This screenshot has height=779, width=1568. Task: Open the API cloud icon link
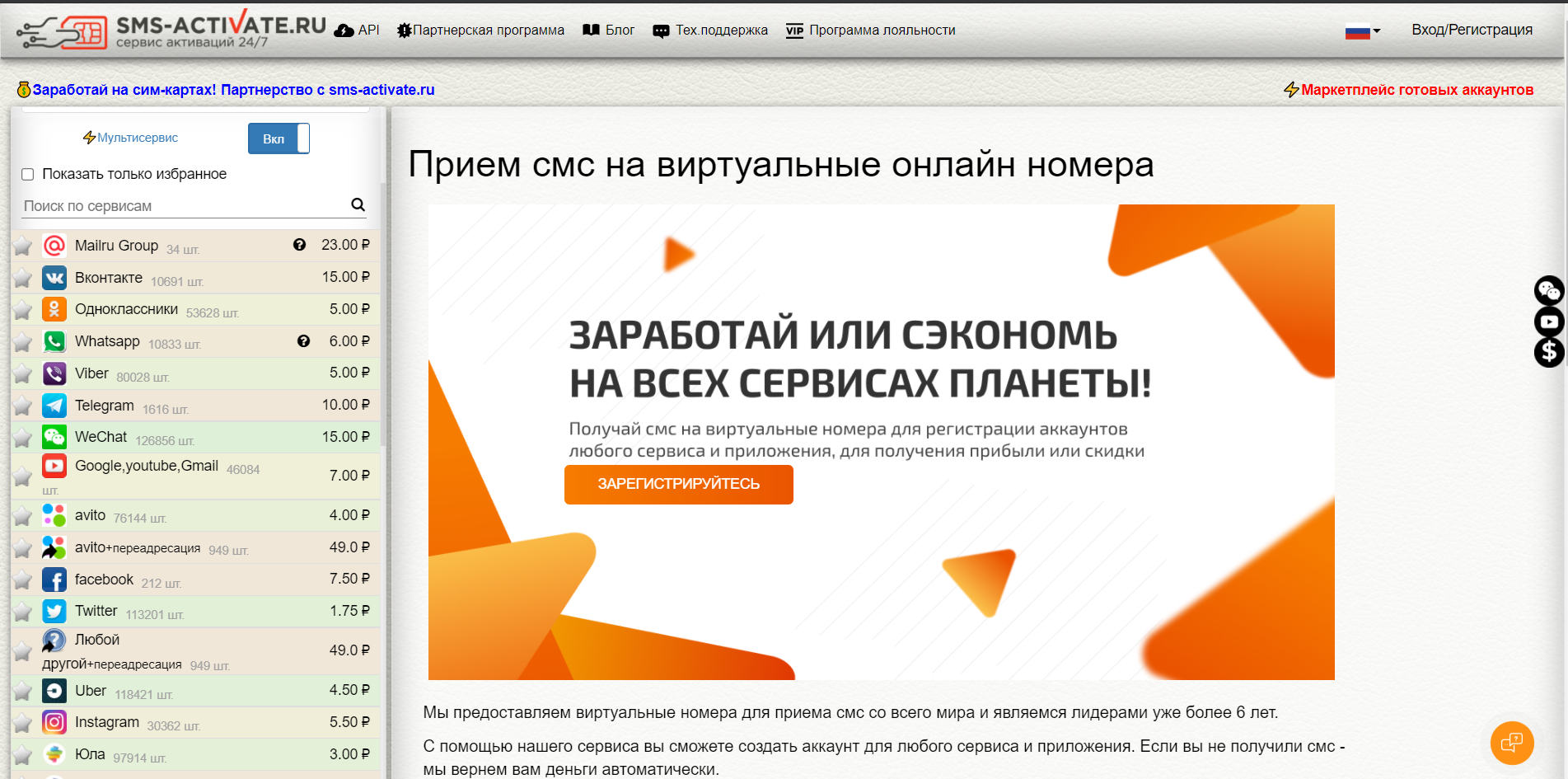click(357, 31)
